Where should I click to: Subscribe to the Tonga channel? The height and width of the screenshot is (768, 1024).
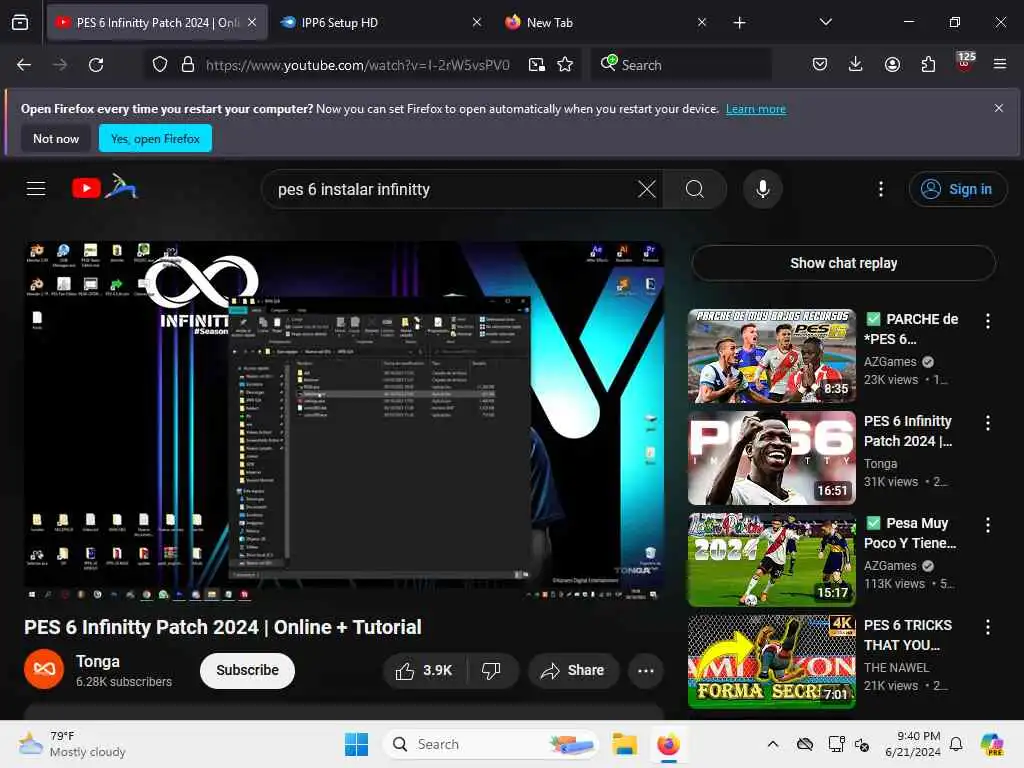[247, 671]
